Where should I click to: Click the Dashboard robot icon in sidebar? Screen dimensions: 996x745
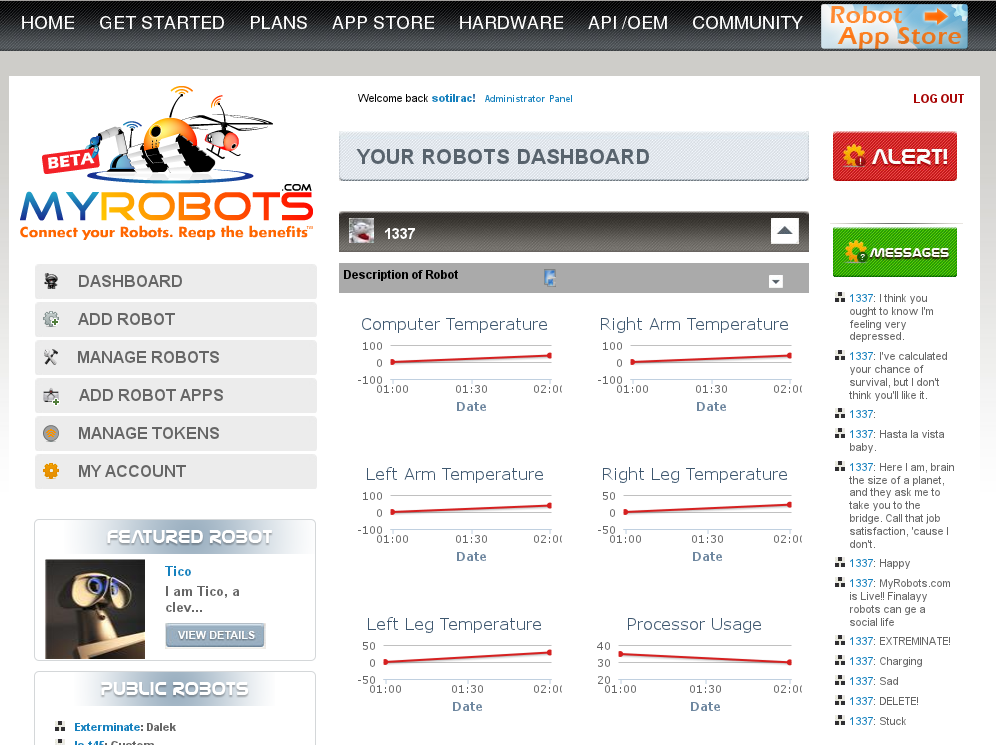pos(51,282)
